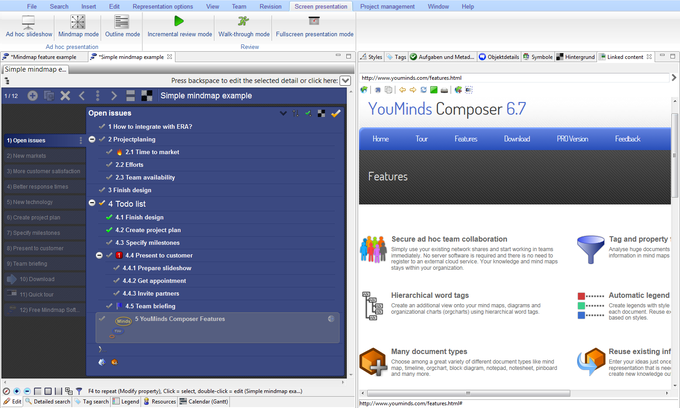The image size is (680, 408).
Task: Click the Tour link on YouMinds page
Action: pos(421,139)
